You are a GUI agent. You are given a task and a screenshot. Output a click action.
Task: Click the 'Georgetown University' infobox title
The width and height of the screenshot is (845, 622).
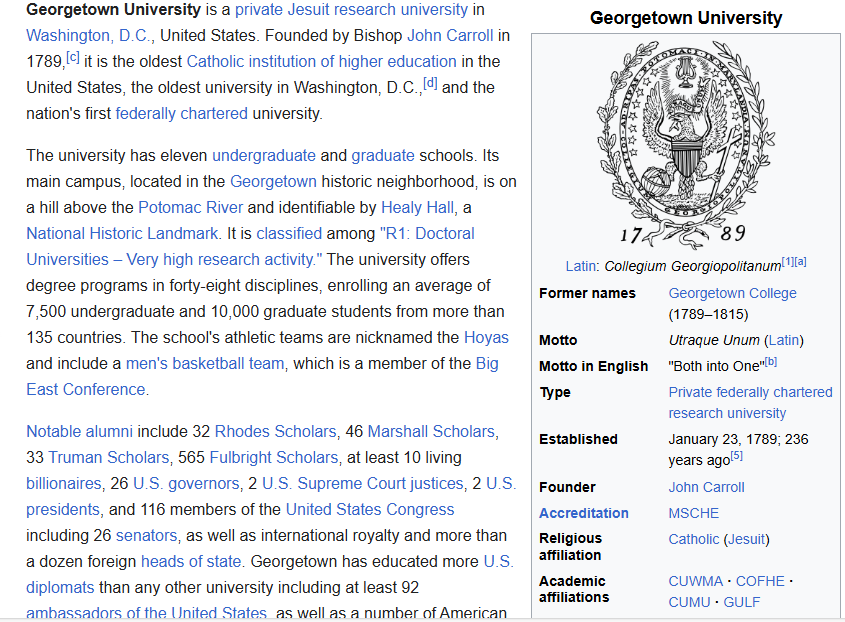(685, 18)
